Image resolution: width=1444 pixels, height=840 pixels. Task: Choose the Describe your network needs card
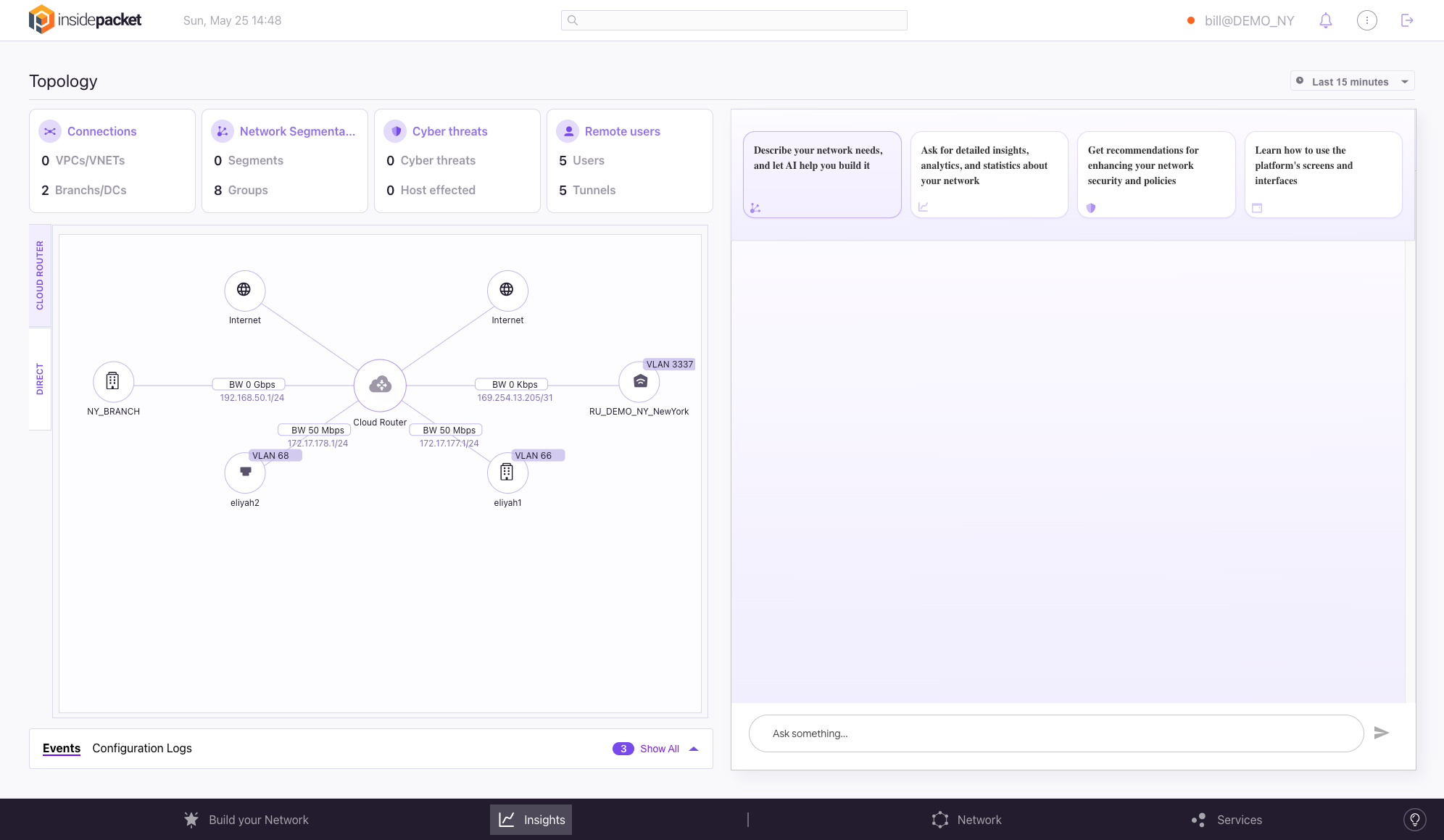[x=821, y=174]
